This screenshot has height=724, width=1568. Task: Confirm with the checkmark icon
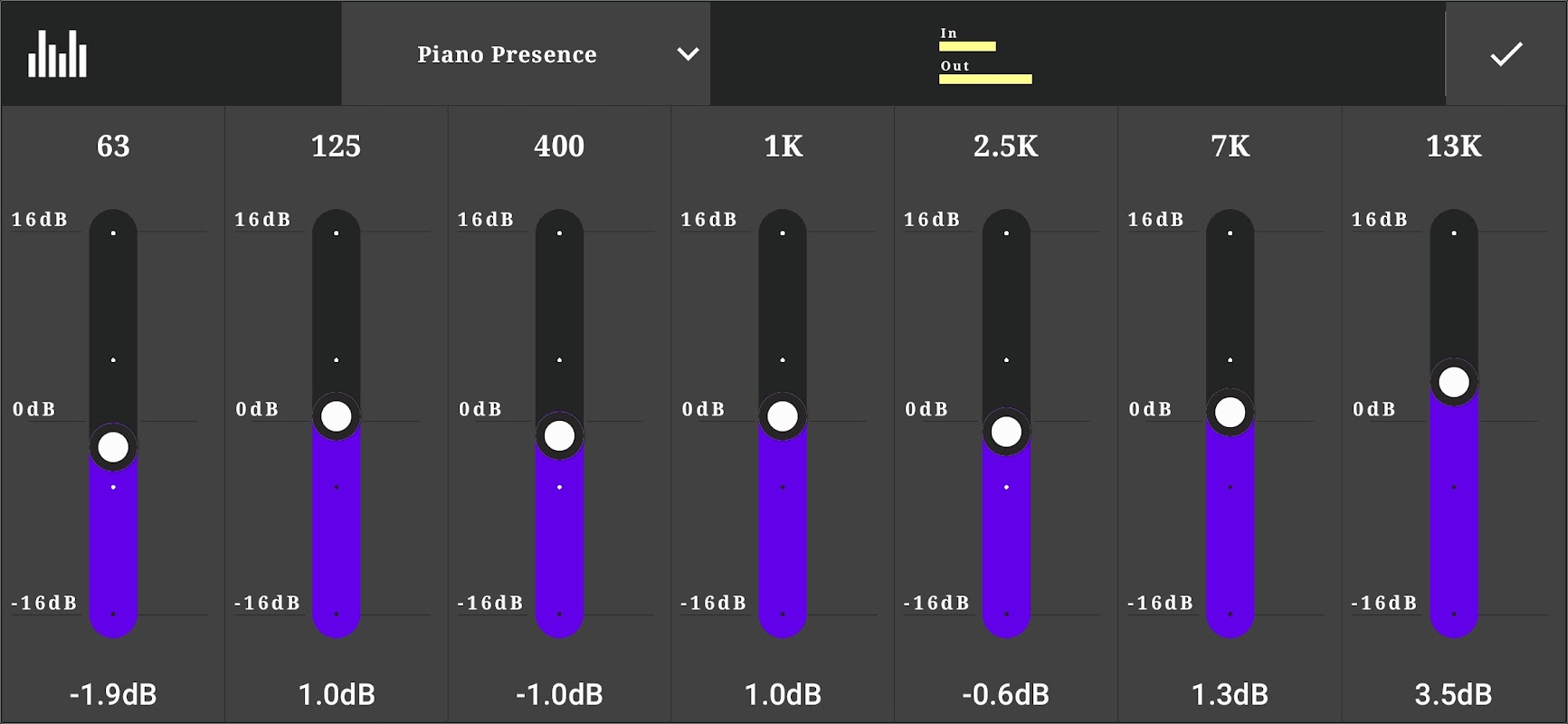pos(1506,54)
